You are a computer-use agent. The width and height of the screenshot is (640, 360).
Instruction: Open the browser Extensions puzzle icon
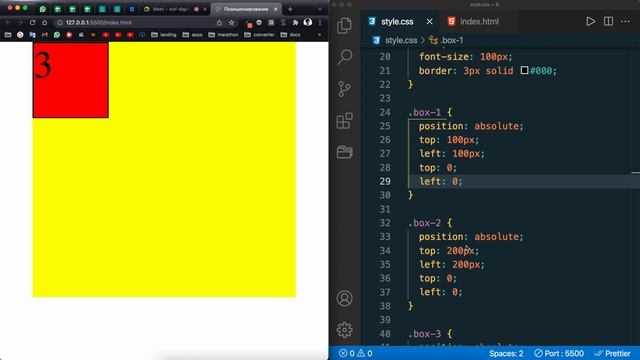point(296,23)
